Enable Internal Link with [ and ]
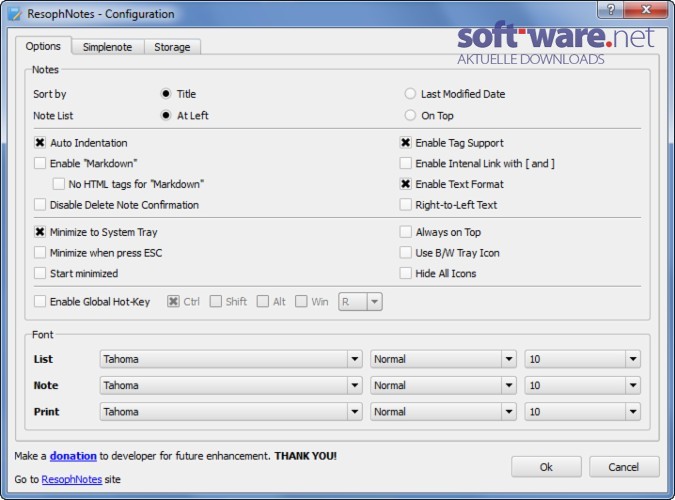Screen dimensions: 675x500 (x=406, y=163)
